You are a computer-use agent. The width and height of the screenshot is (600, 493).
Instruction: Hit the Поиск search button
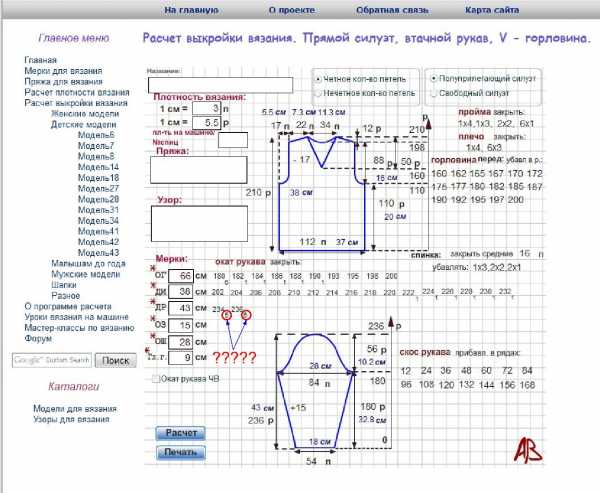click(115, 360)
